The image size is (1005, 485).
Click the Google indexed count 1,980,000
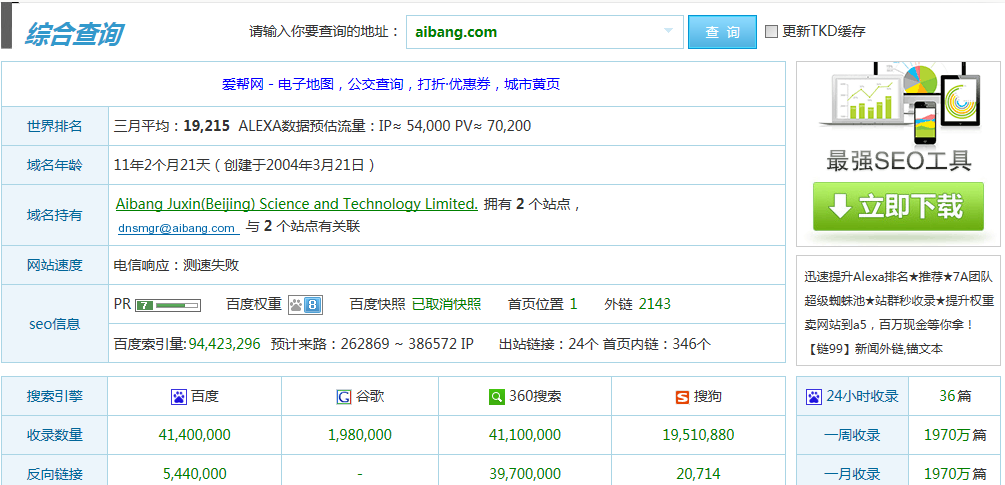pos(360,435)
